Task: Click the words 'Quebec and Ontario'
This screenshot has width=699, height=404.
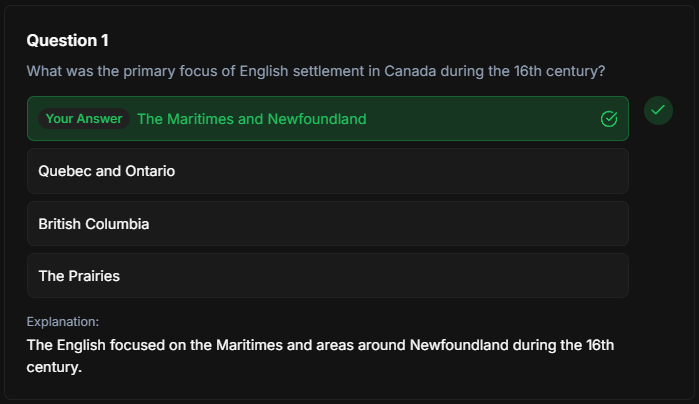Action: [107, 171]
